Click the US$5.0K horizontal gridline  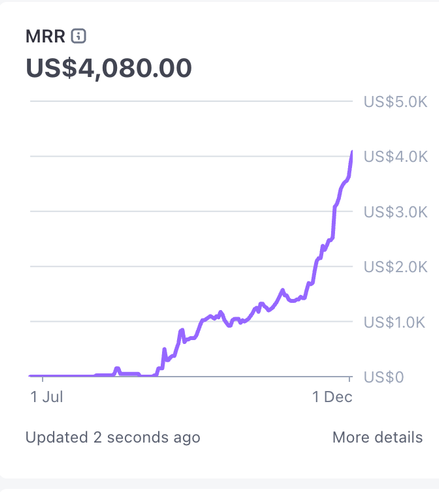click(191, 101)
